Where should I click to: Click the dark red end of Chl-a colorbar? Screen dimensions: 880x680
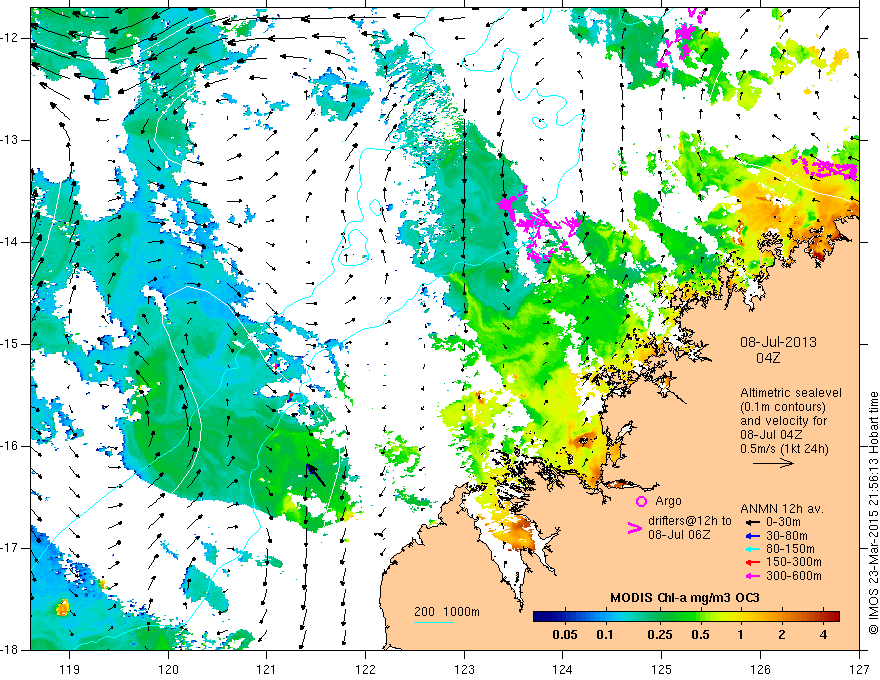[x=834, y=617]
